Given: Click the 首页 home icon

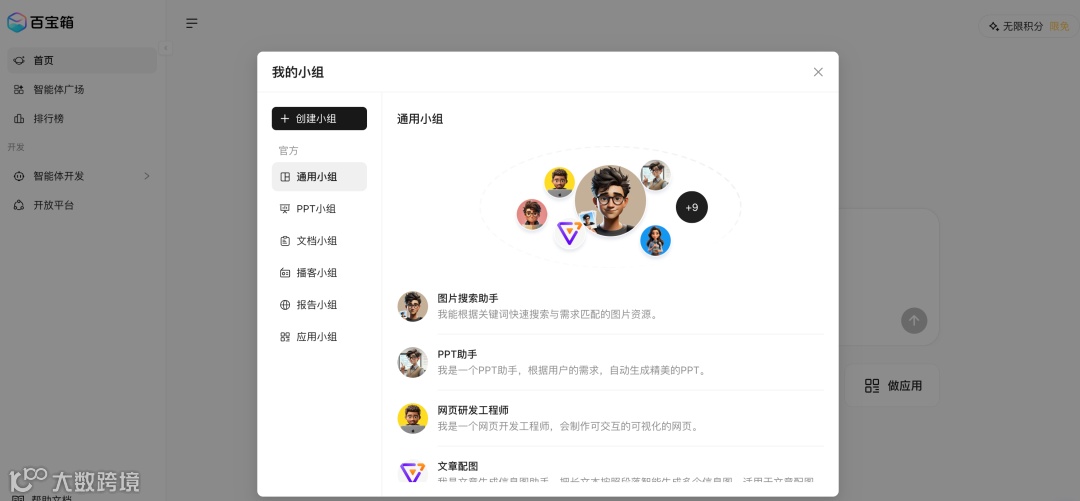Looking at the screenshot, I should coord(19,61).
